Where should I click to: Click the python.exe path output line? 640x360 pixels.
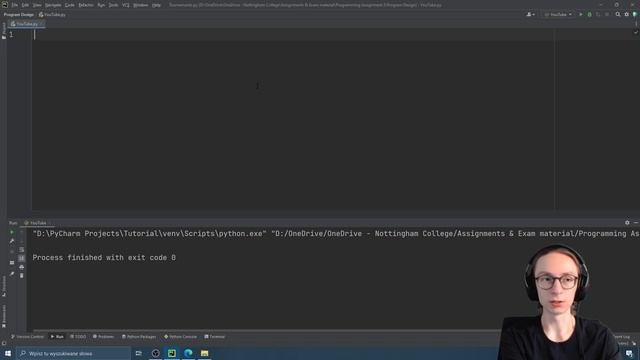(x=336, y=234)
